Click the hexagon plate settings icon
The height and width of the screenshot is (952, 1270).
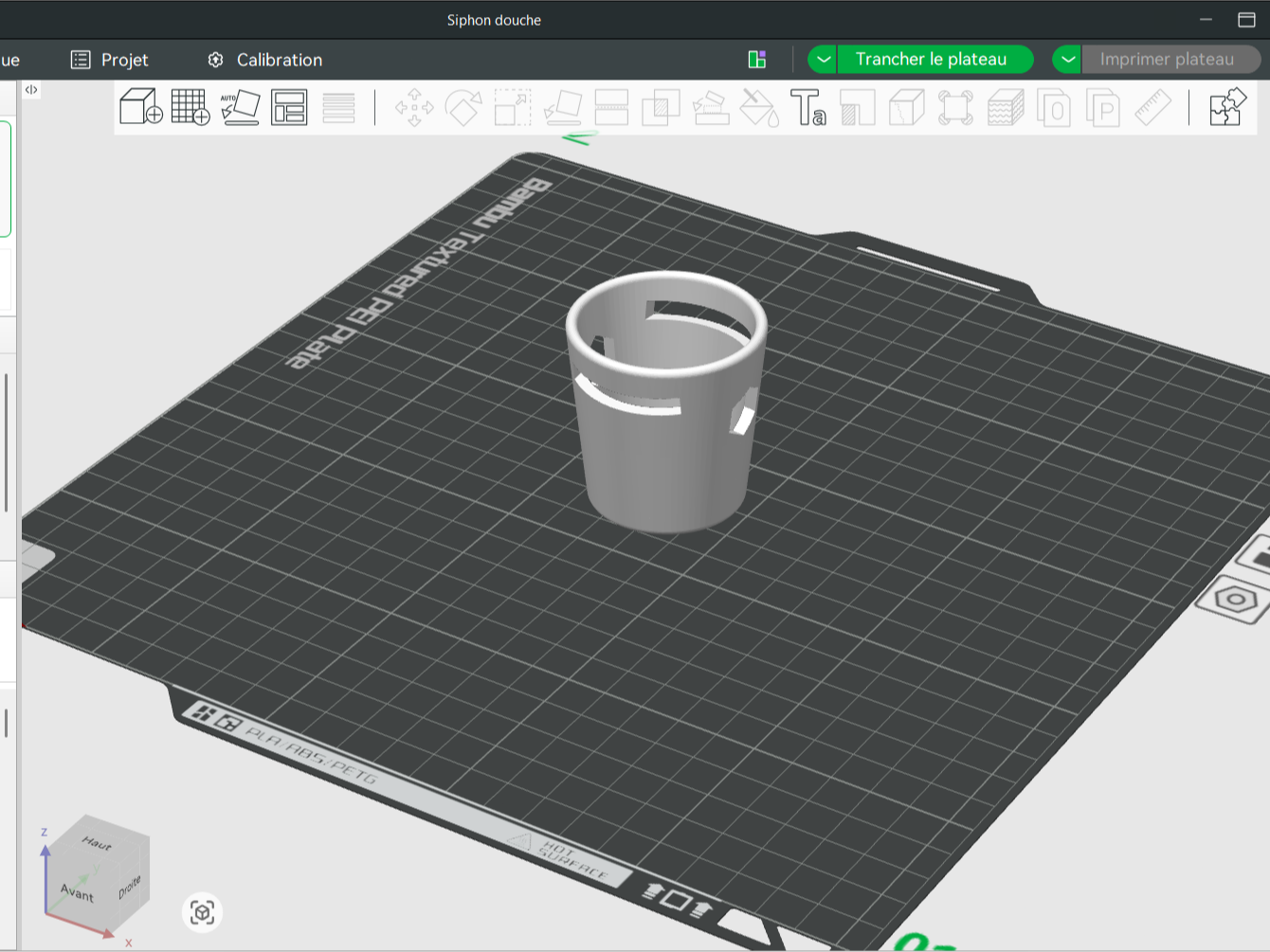click(x=1235, y=600)
